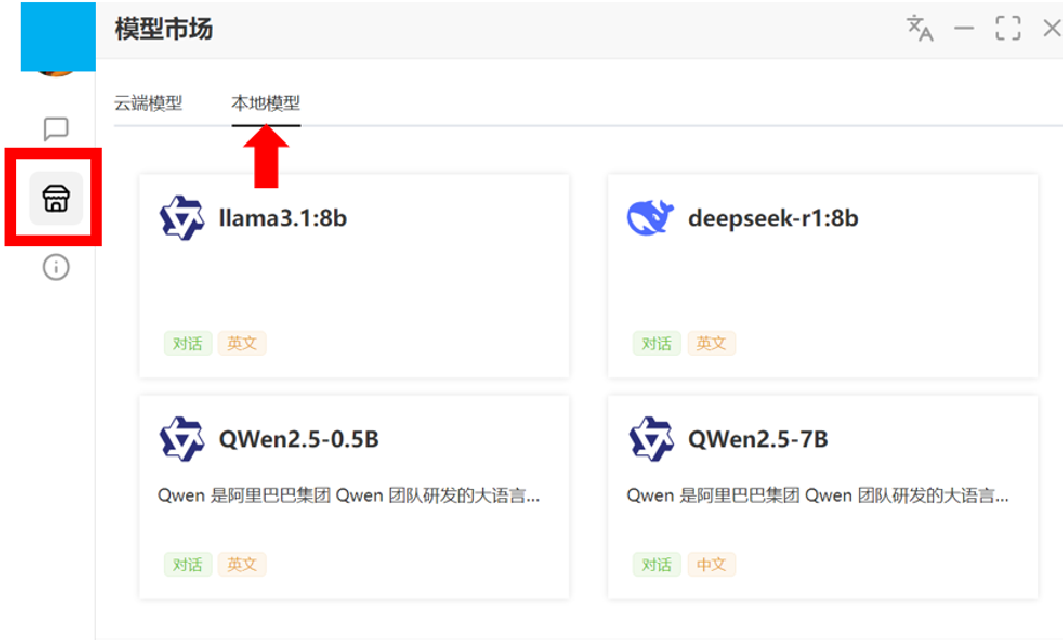This screenshot has height=640, width=1063.
Task: Click the 英文 tag on llama3.1:8b
Action: coord(242,343)
